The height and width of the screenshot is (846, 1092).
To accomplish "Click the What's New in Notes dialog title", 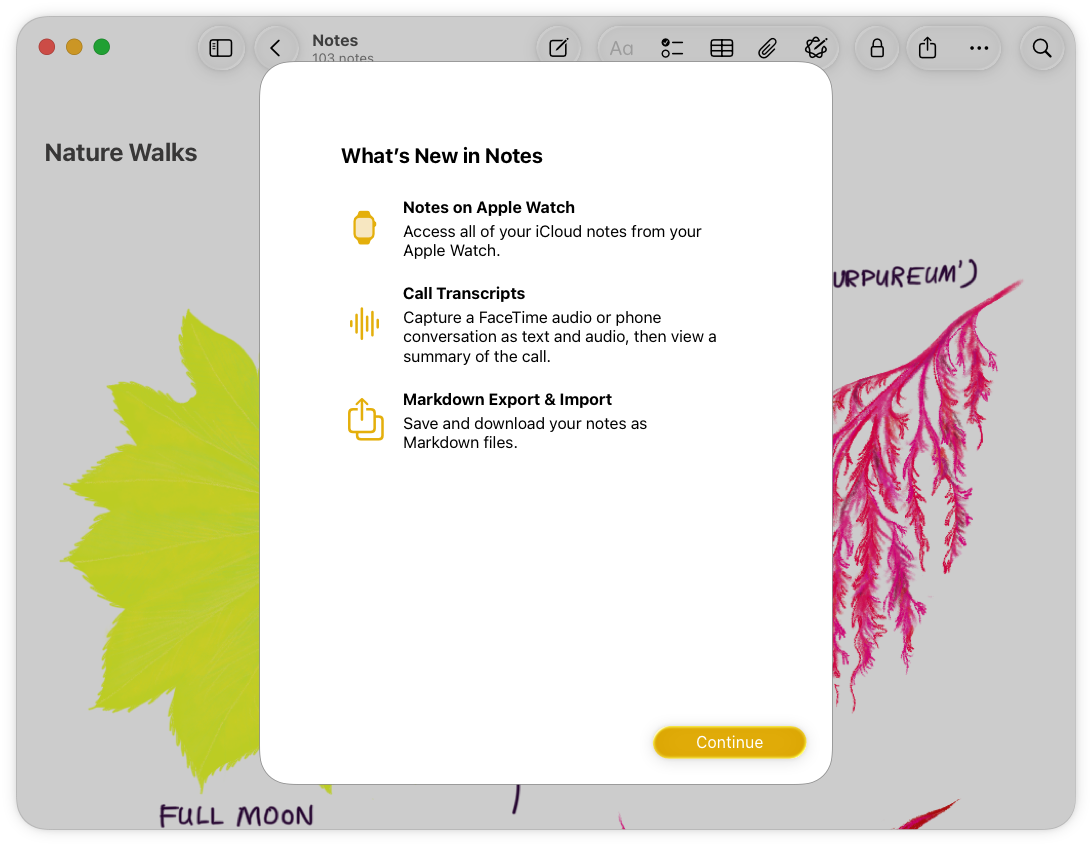I will 442,156.
